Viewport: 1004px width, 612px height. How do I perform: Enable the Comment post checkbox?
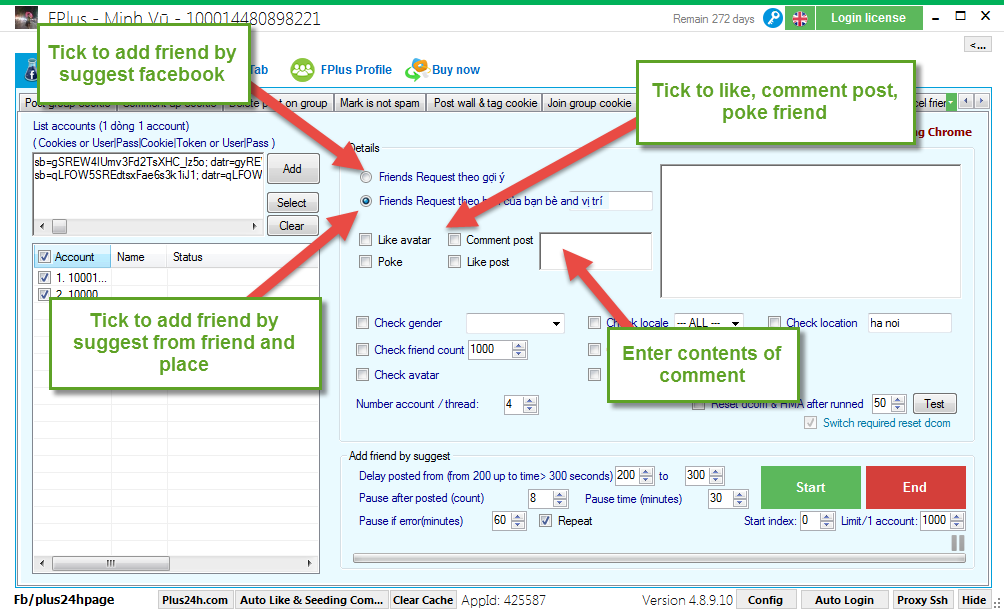pos(455,240)
